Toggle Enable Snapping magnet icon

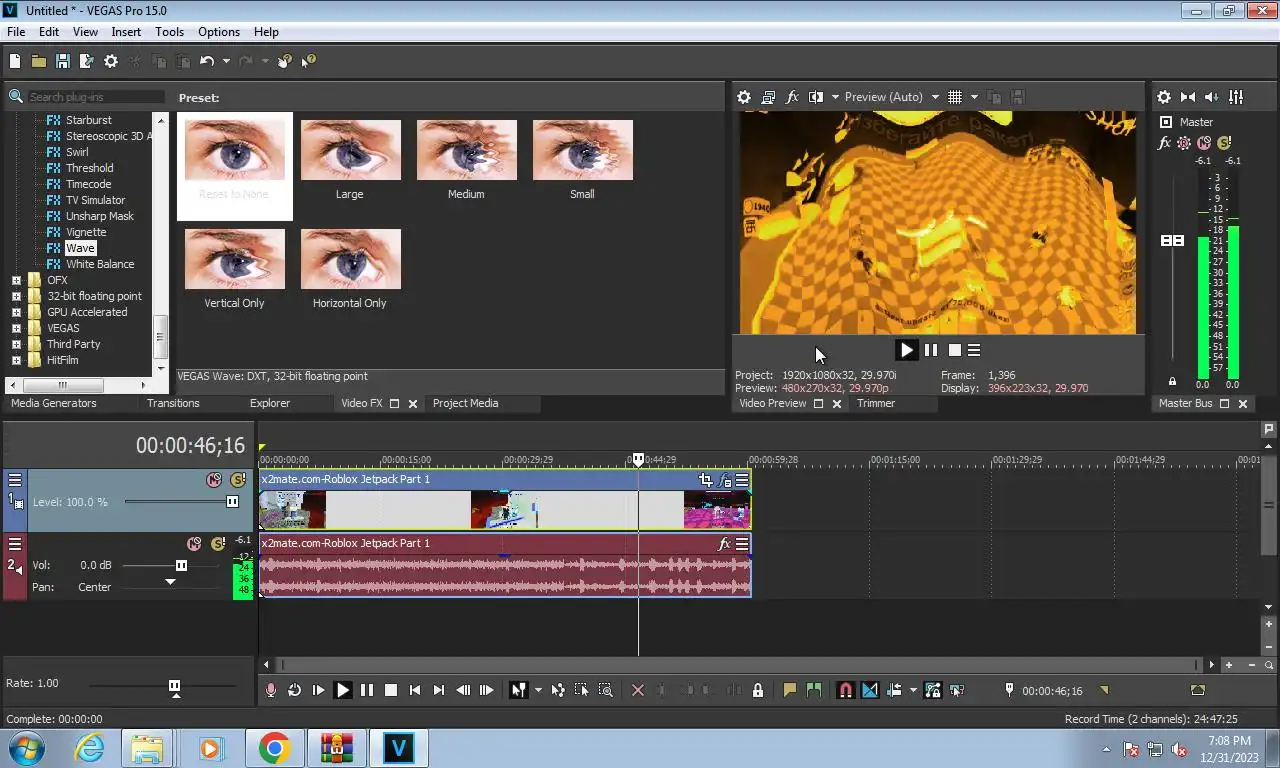(845, 690)
